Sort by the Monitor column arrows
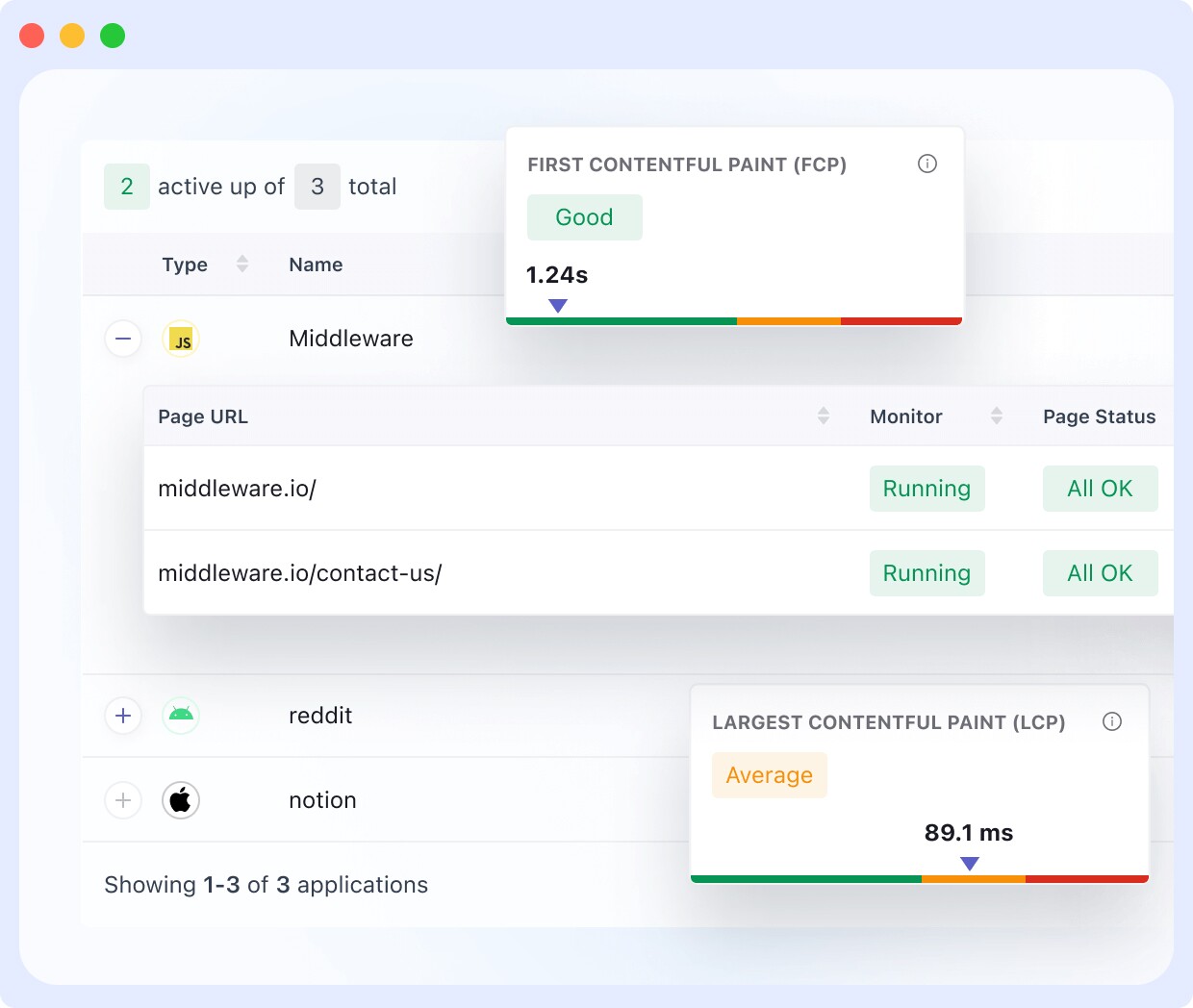 tap(998, 416)
